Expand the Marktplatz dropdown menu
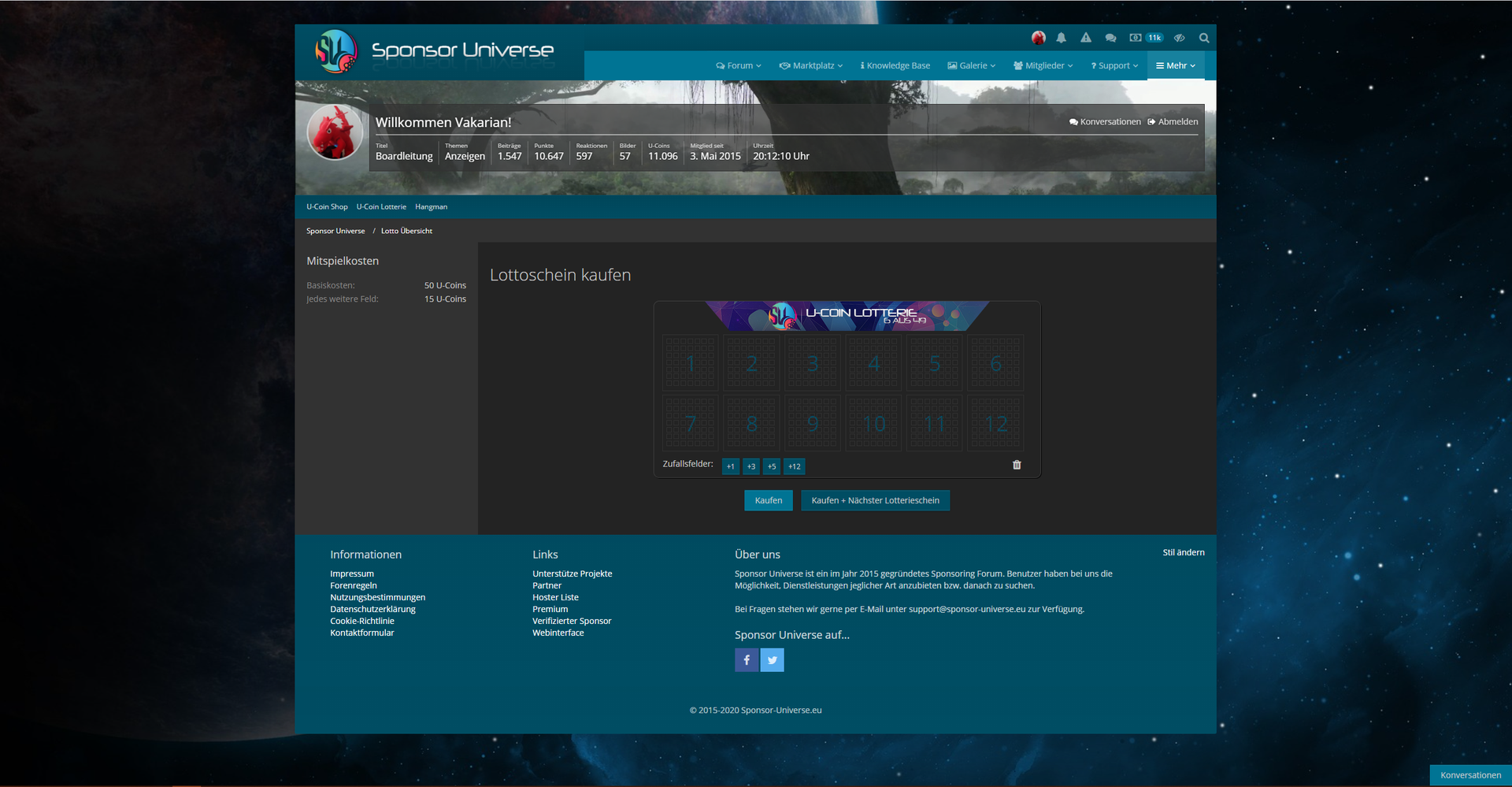Screen dimensions: 1512x787 coord(811,66)
